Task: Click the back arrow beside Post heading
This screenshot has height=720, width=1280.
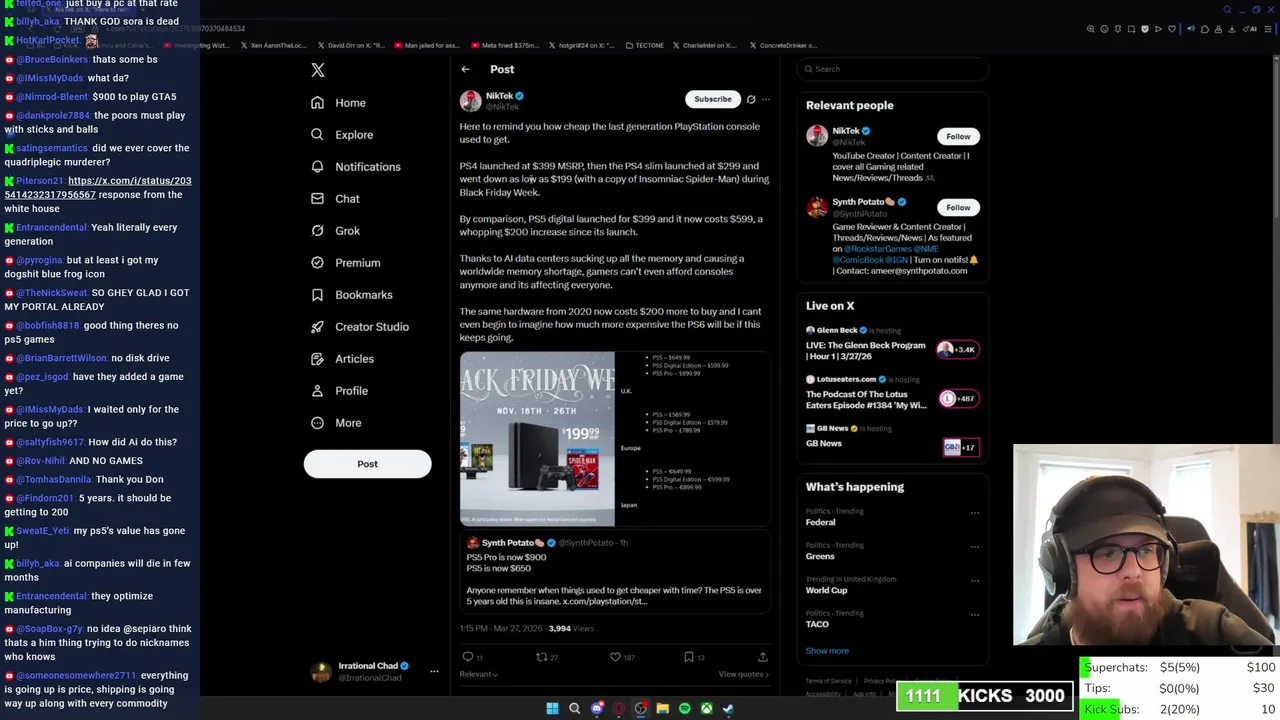Action: click(x=465, y=69)
